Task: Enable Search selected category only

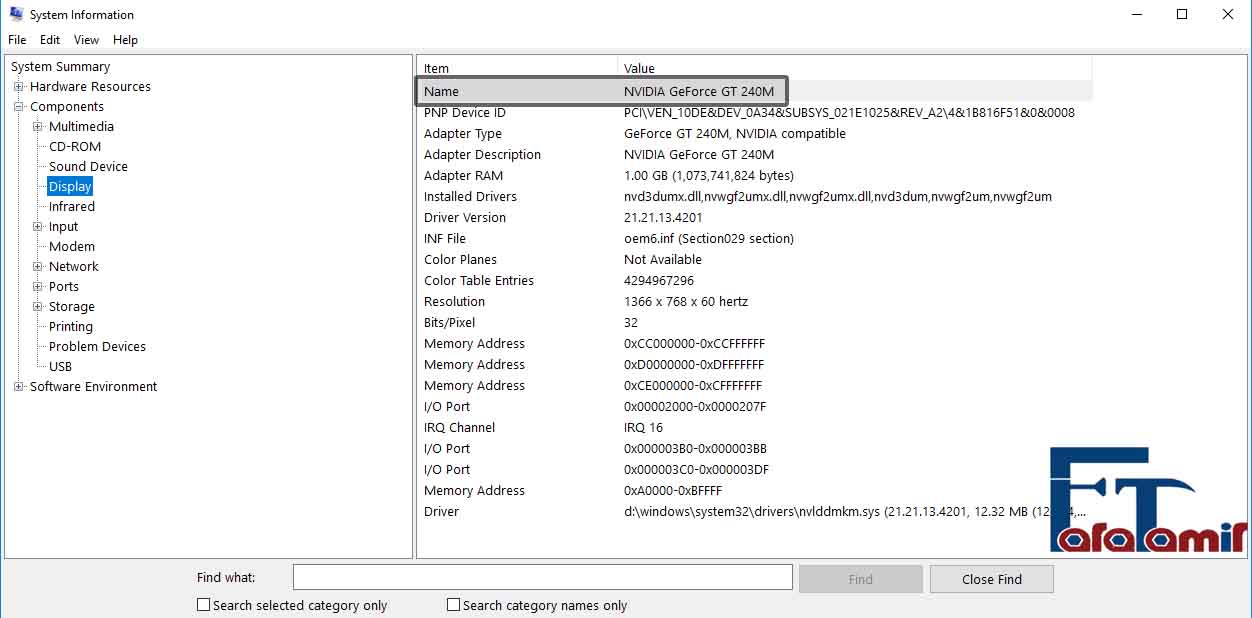Action: pos(204,605)
